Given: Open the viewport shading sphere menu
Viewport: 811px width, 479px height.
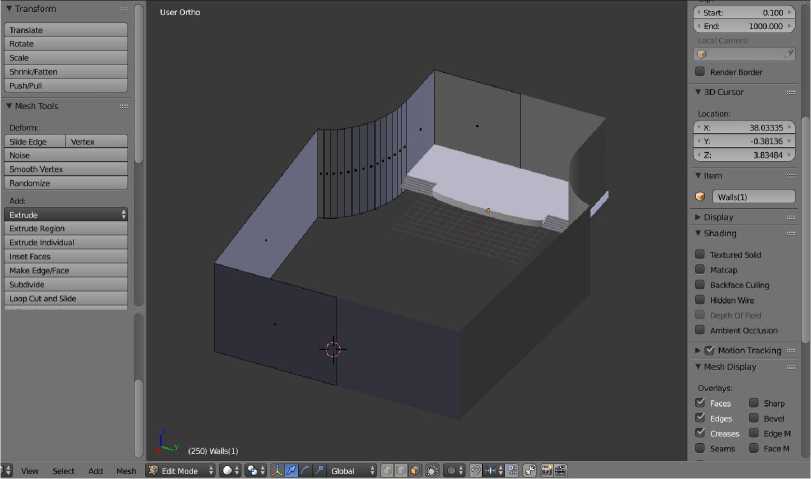Looking at the screenshot, I should pyautogui.click(x=231, y=470).
